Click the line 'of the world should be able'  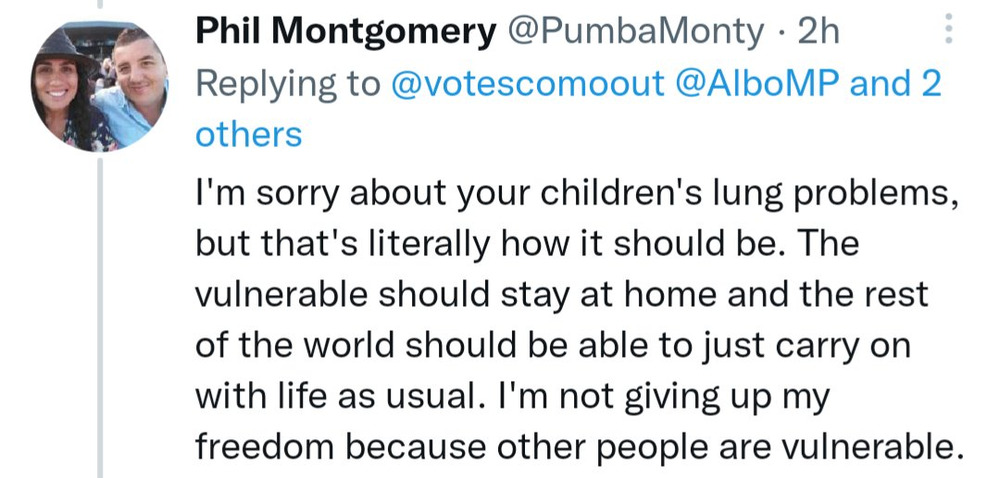tap(553, 347)
